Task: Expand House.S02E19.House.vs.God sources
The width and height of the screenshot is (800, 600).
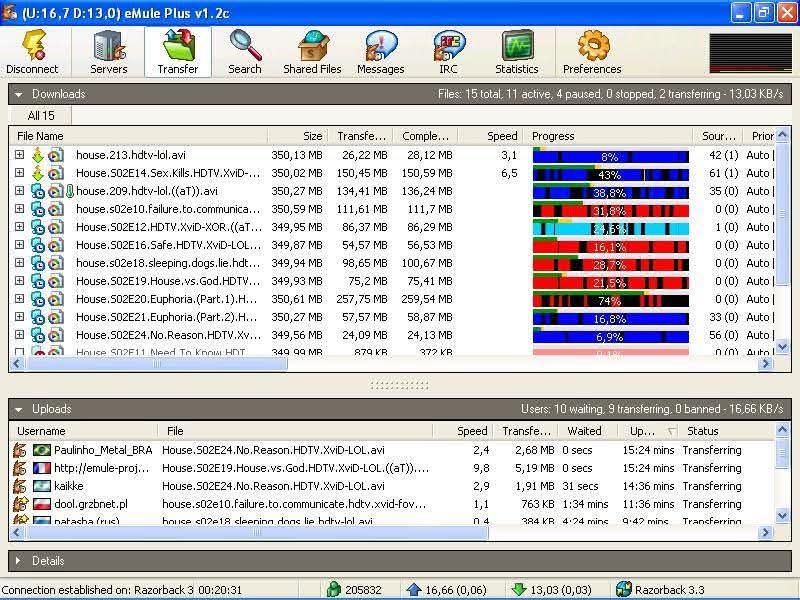Action: [19, 281]
